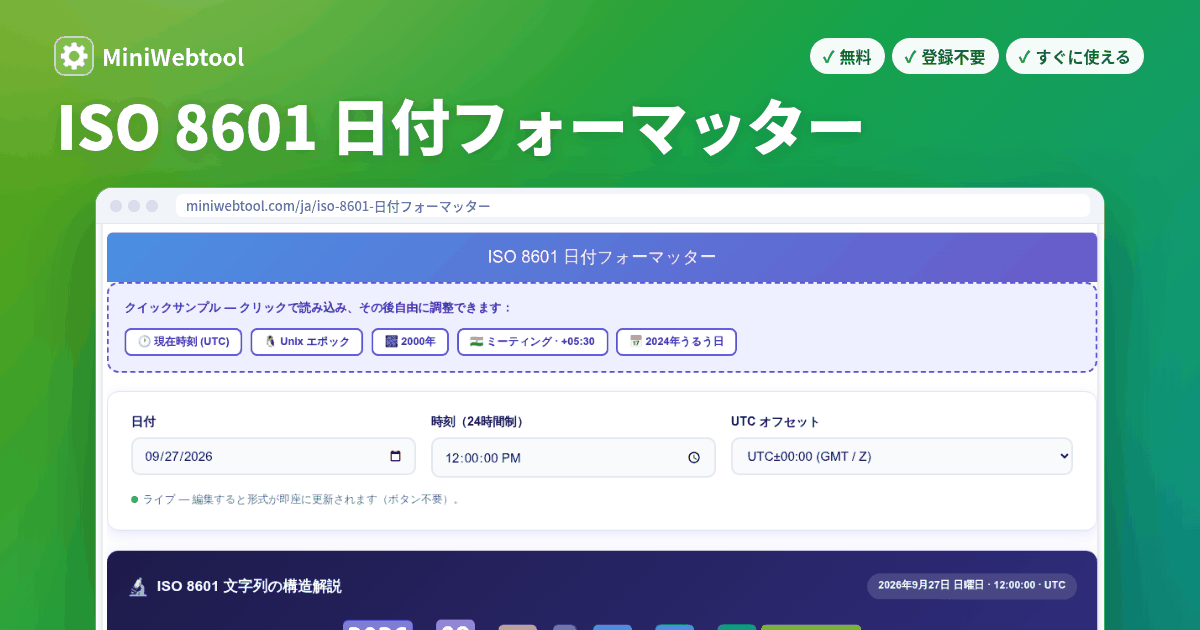This screenshot has width=1200, height=630.
Task: Open the calendar picker icon in date field
Action: (x=395, y=456)
